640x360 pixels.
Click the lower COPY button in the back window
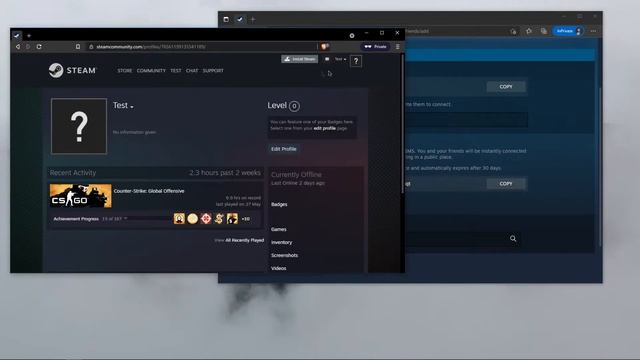(506, 184)
